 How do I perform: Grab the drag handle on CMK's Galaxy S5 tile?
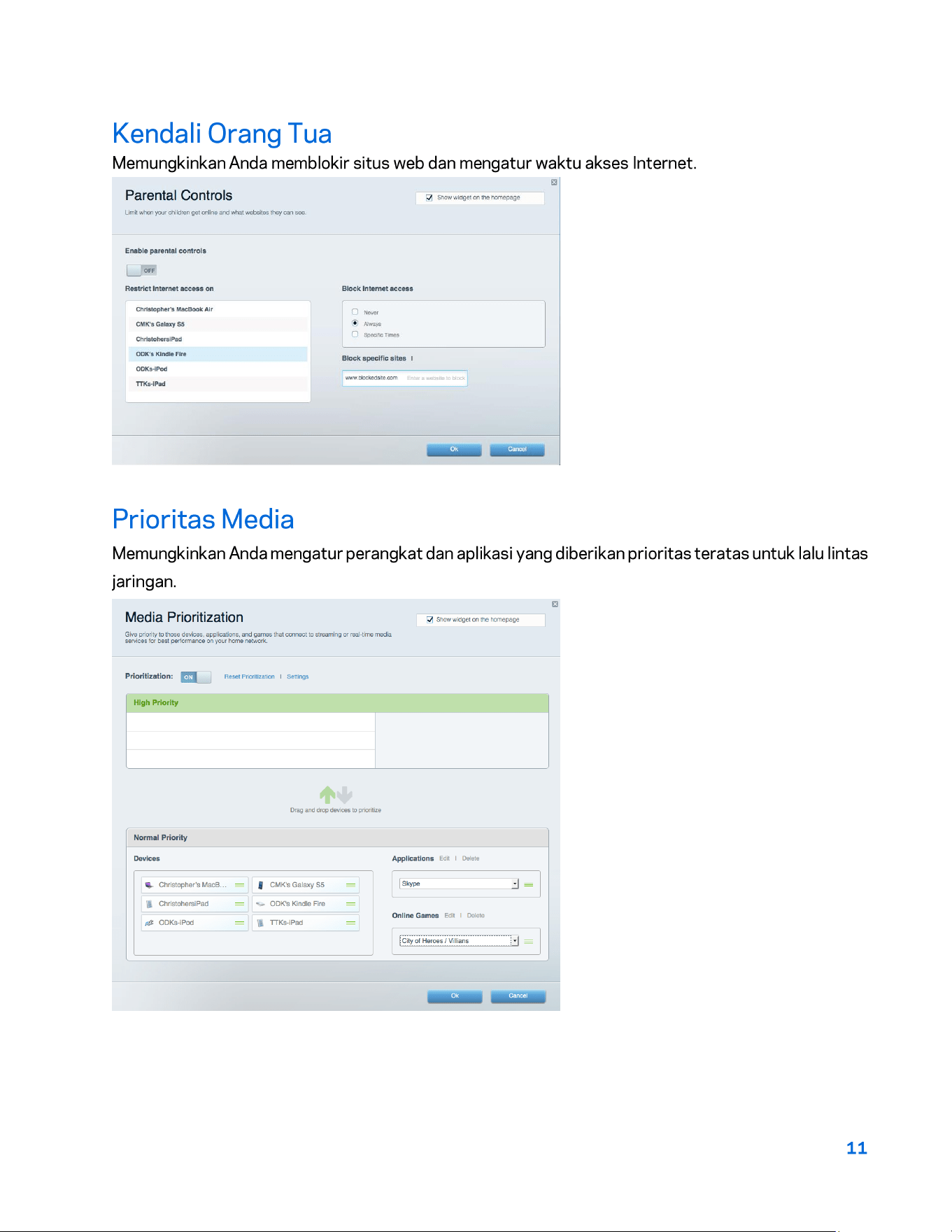coord(350,885)
